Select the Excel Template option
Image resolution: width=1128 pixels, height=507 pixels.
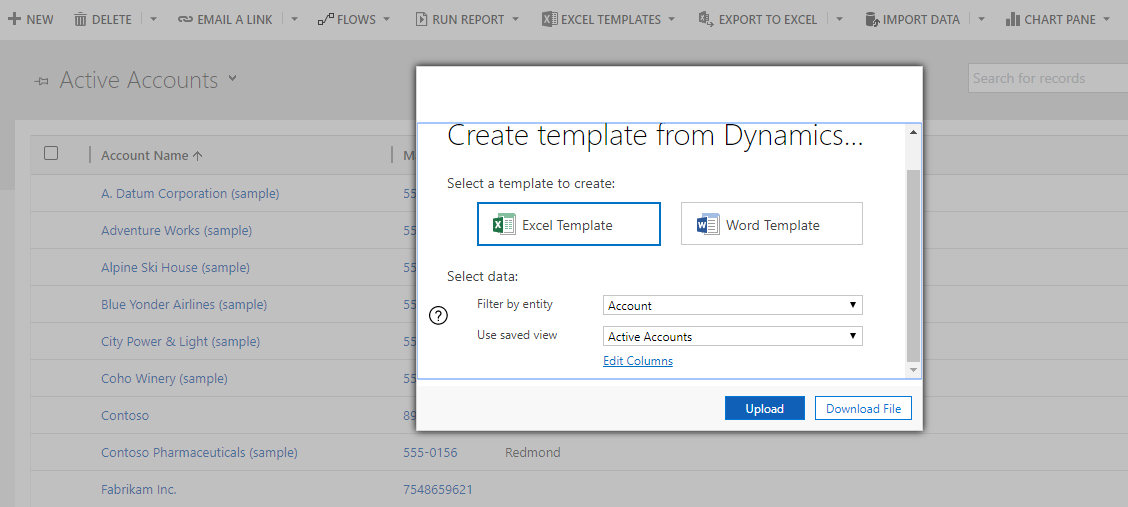tap(568, 224)
